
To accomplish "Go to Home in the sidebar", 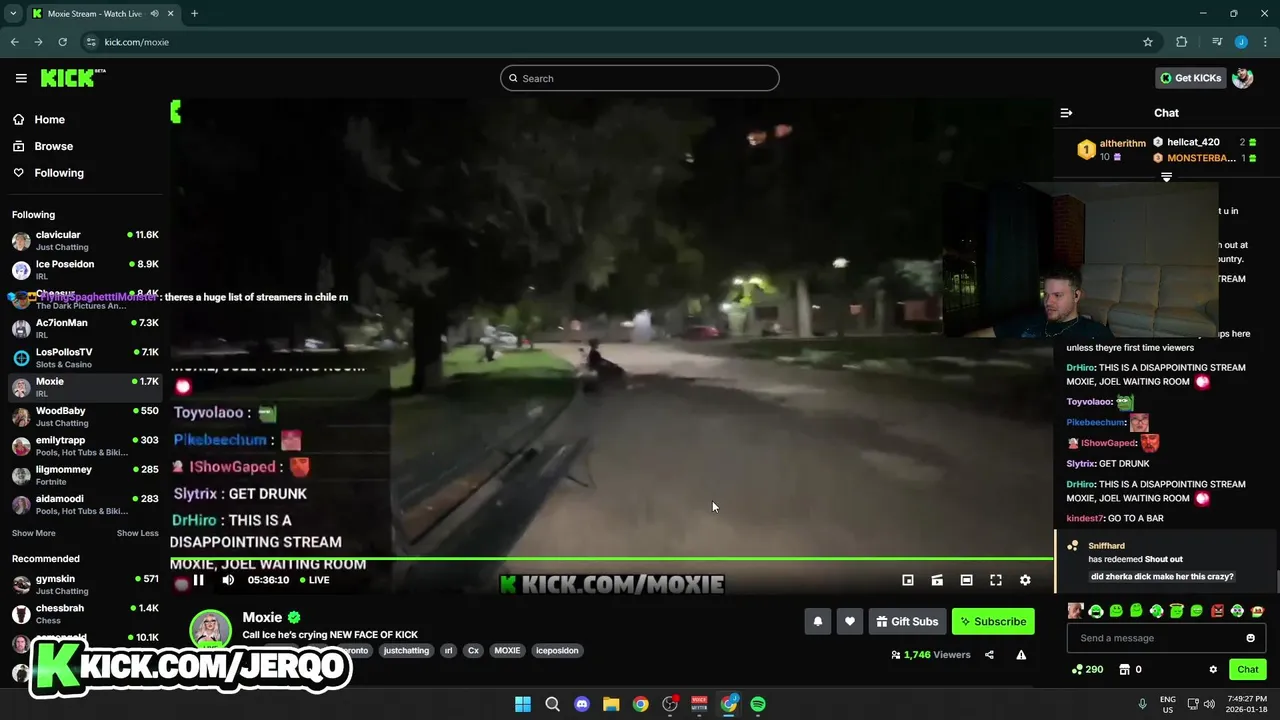I will coord(49,119).
